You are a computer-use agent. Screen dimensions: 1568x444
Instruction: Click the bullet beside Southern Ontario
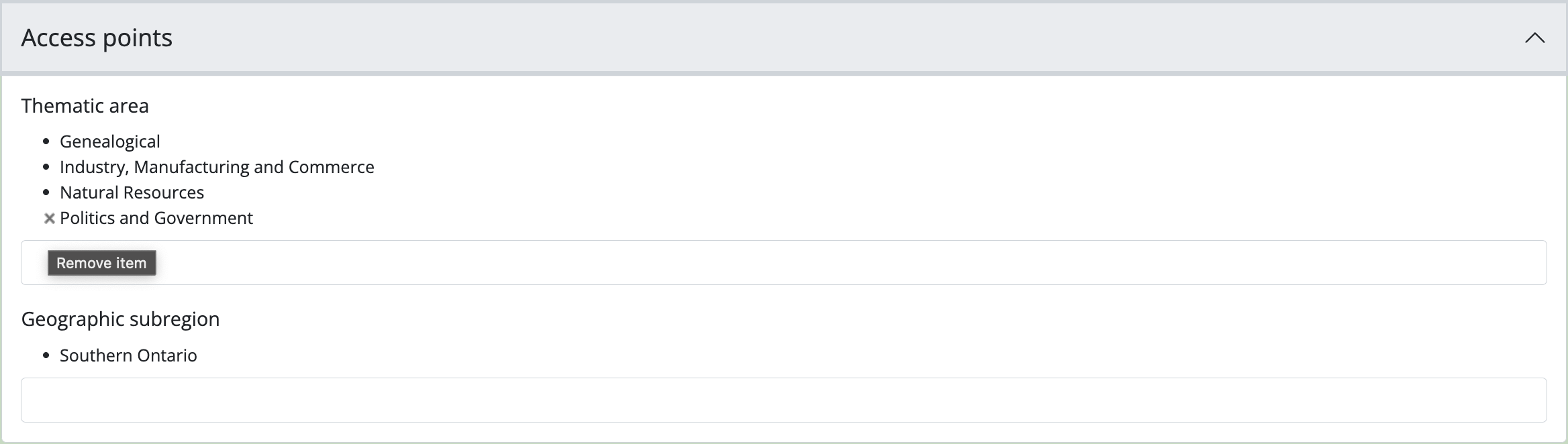(46, 355)
